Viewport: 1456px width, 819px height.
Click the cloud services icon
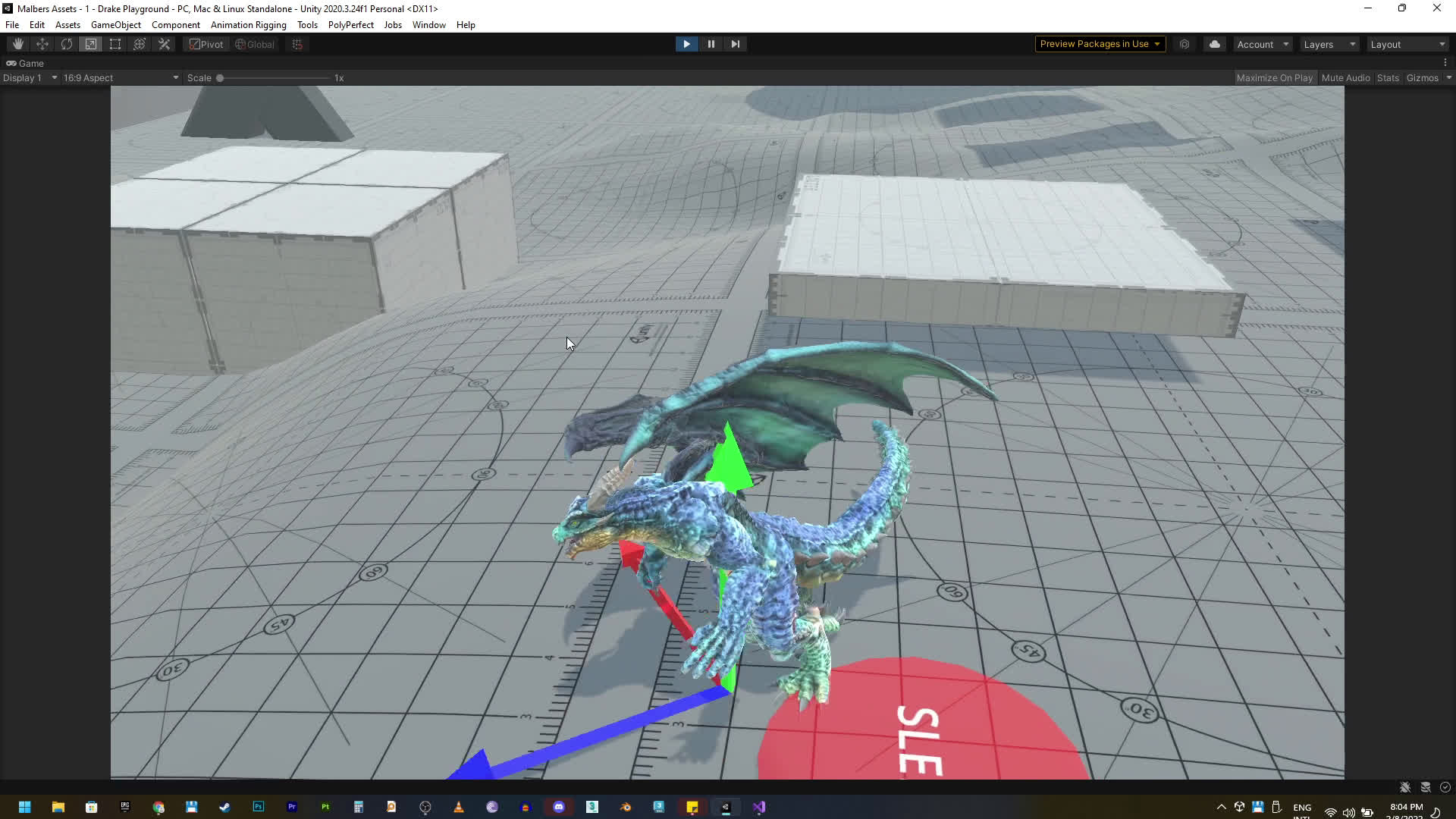(x=1214, y=44)
